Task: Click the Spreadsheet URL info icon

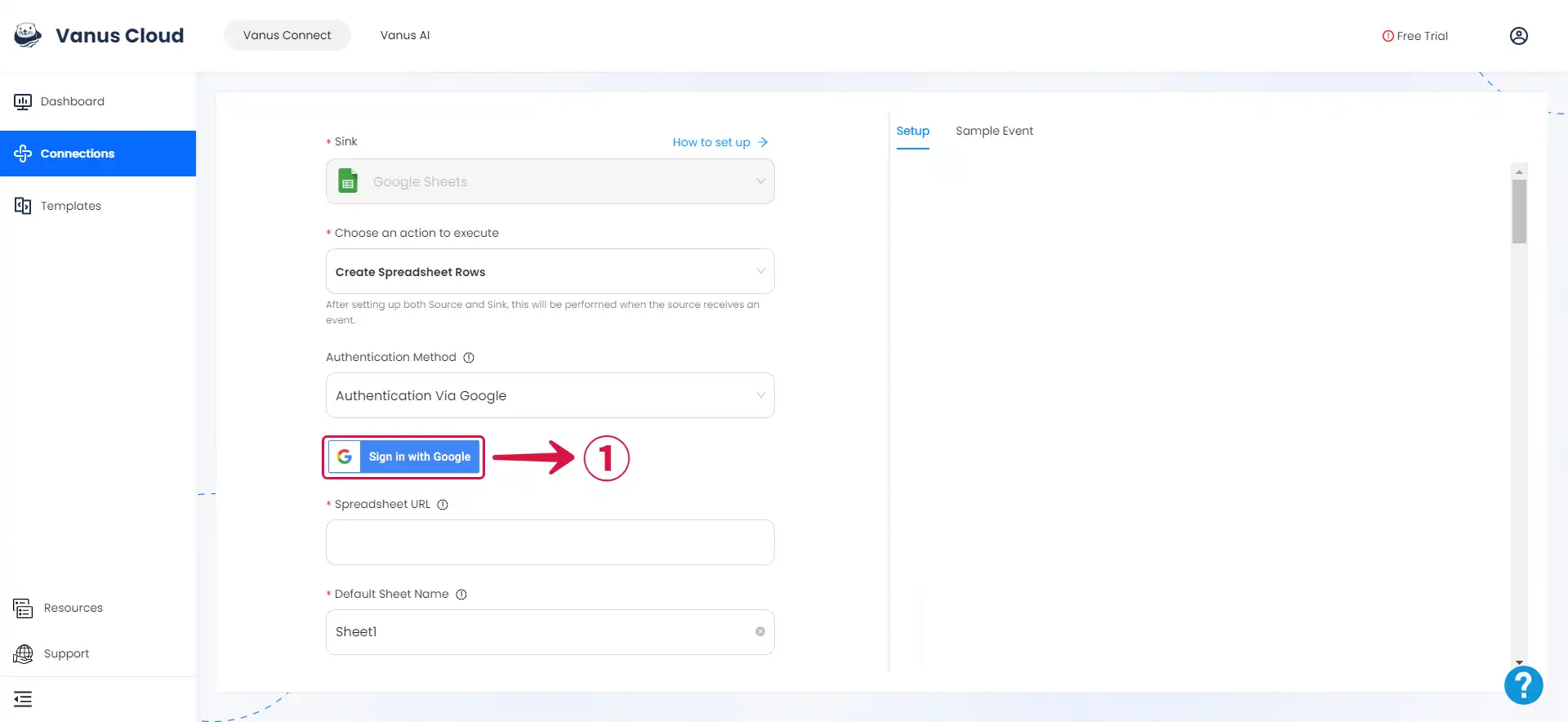Action: 443,505
